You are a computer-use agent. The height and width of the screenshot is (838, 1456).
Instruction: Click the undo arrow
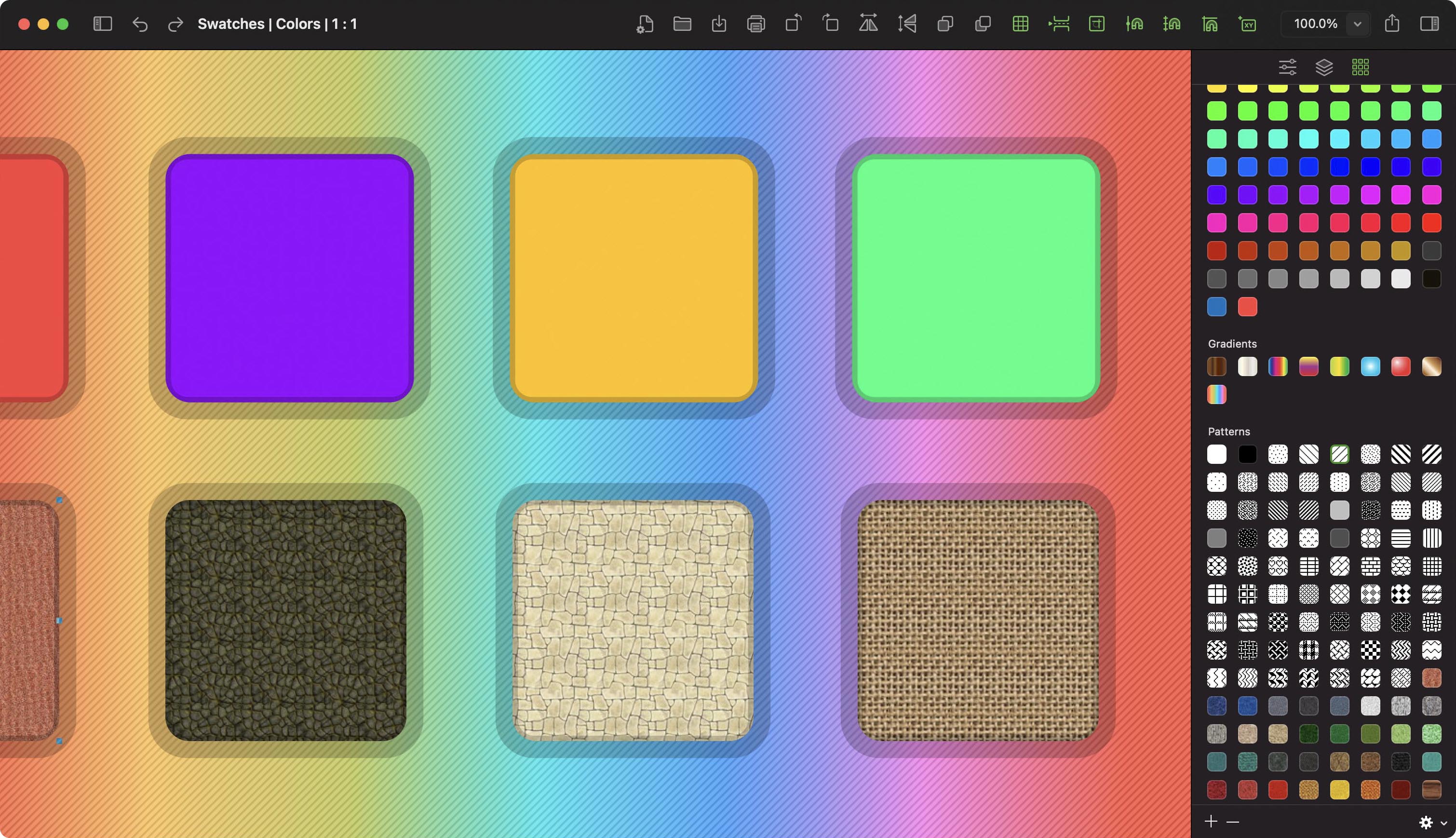(140, 24)
